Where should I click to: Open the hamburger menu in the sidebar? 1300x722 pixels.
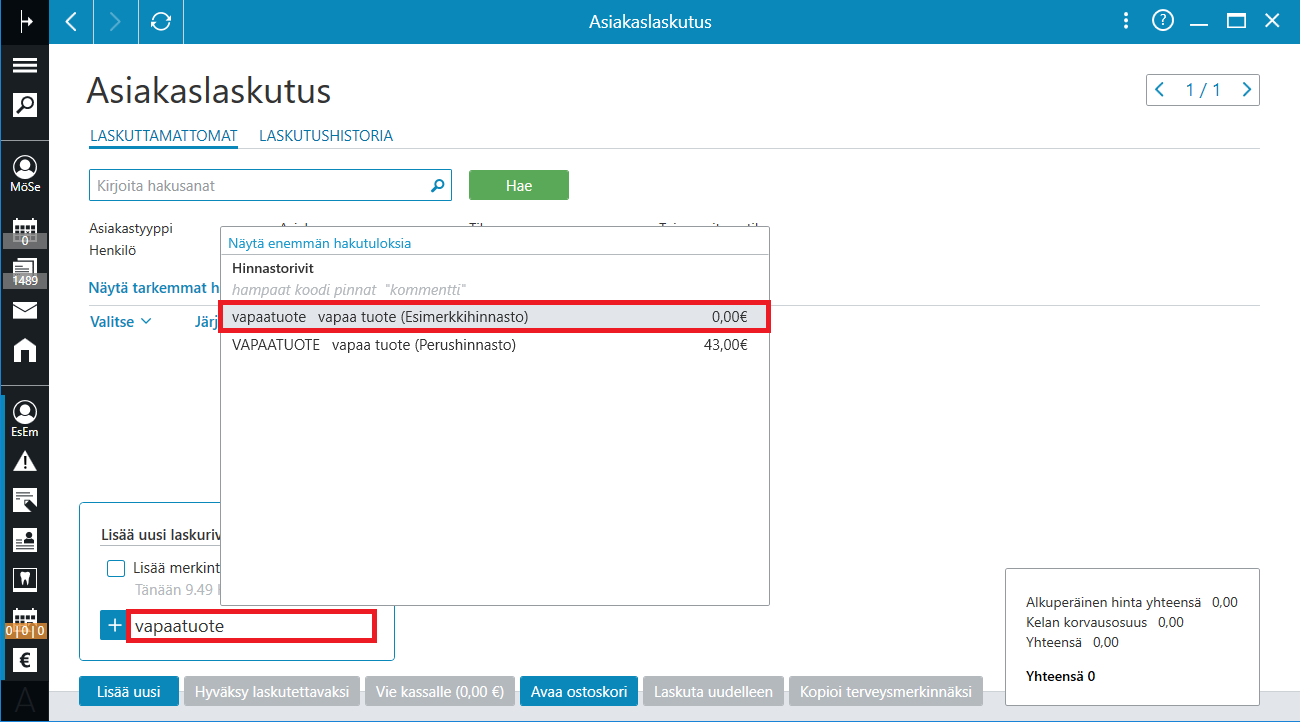[x=24, y=65]
